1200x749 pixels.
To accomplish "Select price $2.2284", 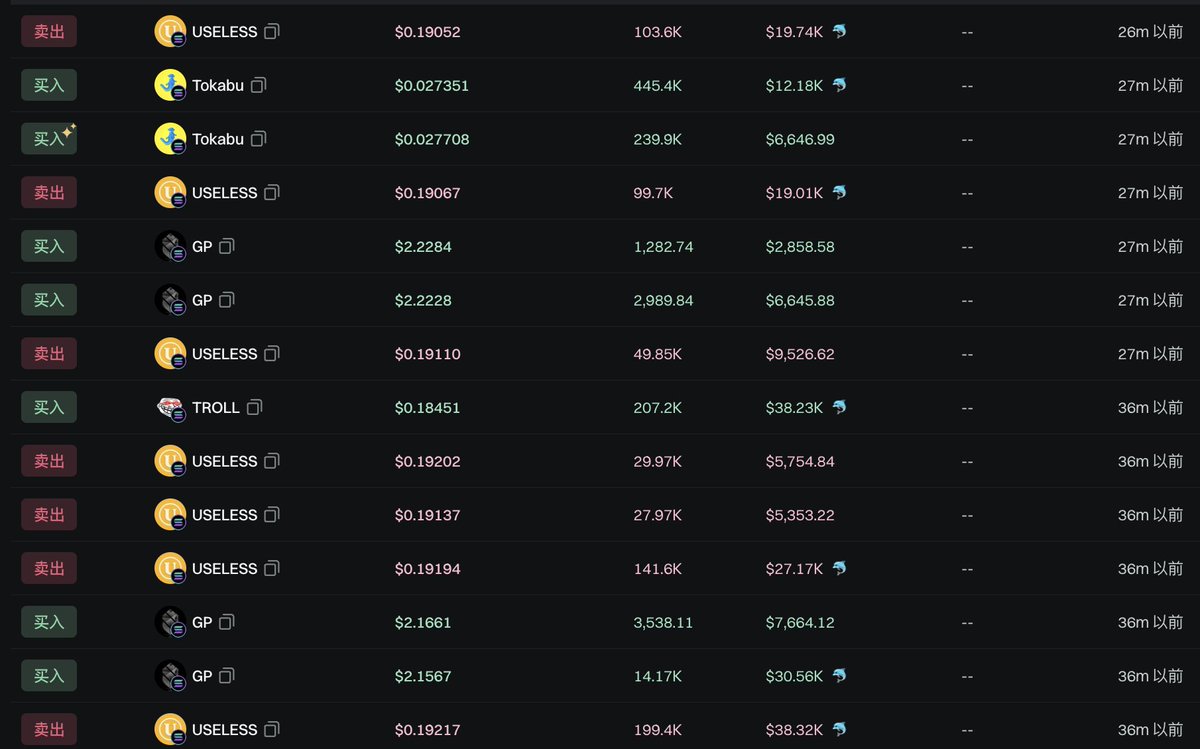I will point(423,246).
